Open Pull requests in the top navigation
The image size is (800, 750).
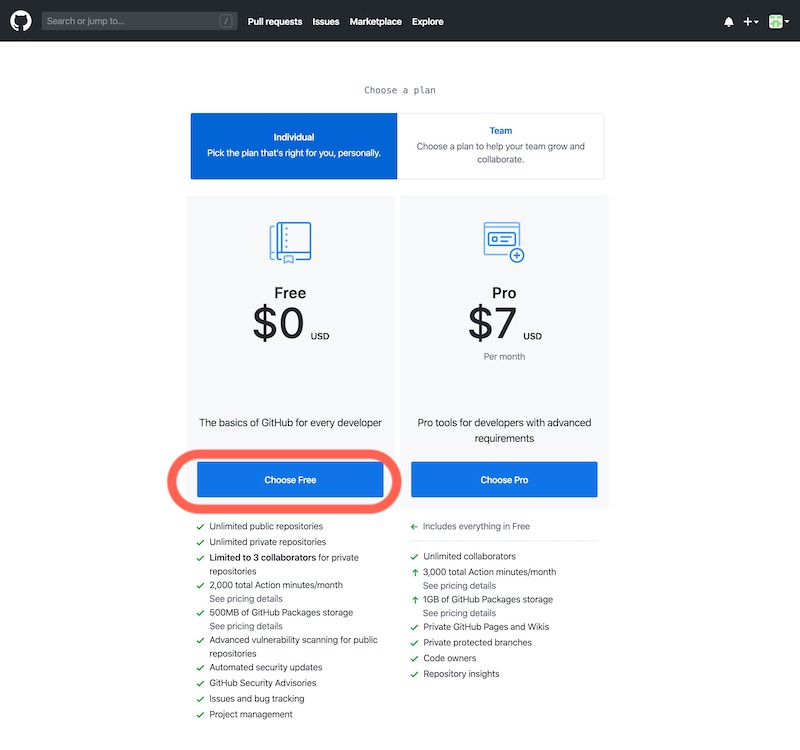(275, 21)
